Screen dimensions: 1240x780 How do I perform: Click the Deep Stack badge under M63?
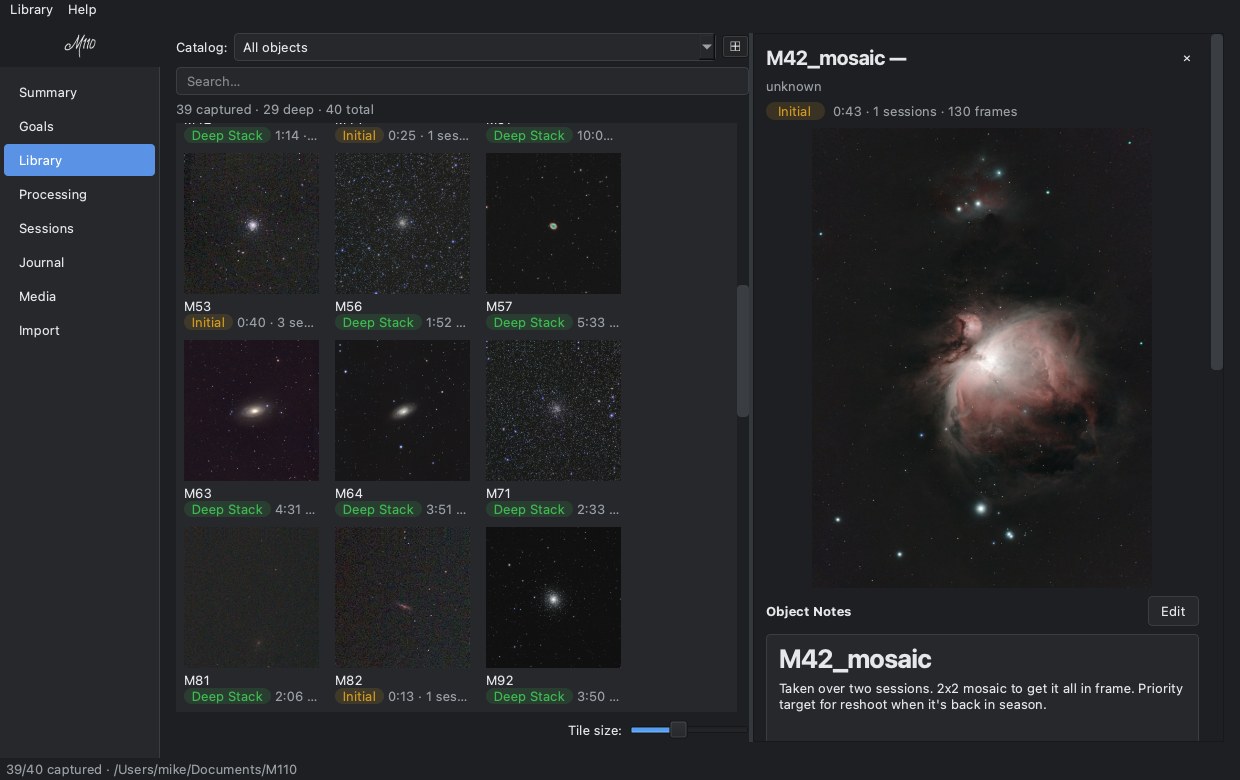click(227, 510)
